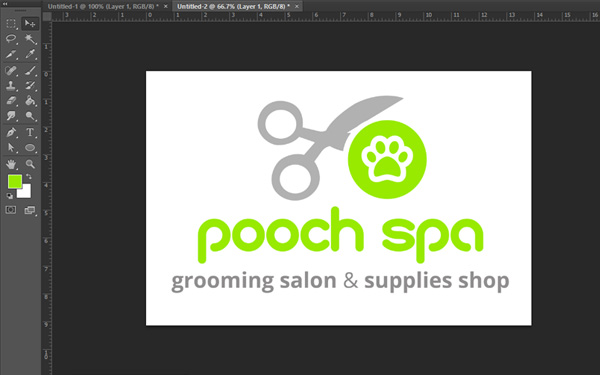
Task: Select the Pen tool
Action: (11, 132)
